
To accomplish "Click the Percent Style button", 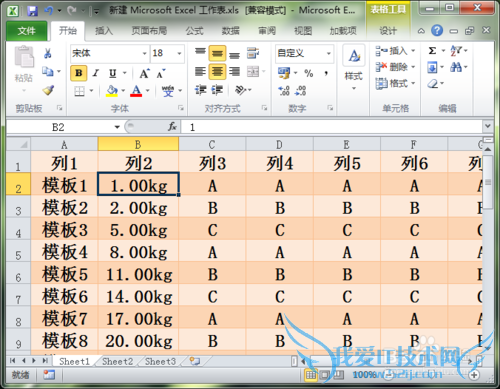I will (x=309, y=73).
